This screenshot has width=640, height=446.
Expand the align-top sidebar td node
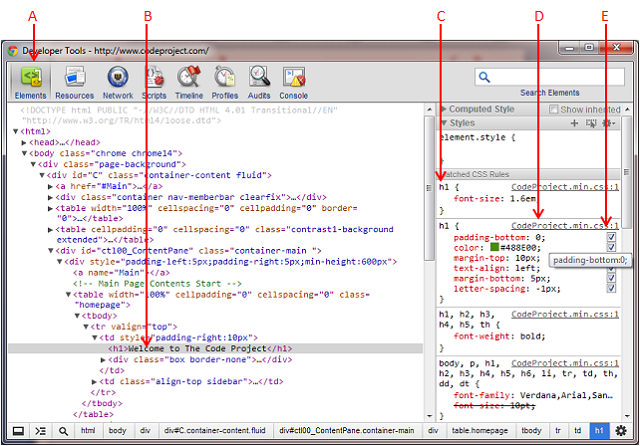94,382
